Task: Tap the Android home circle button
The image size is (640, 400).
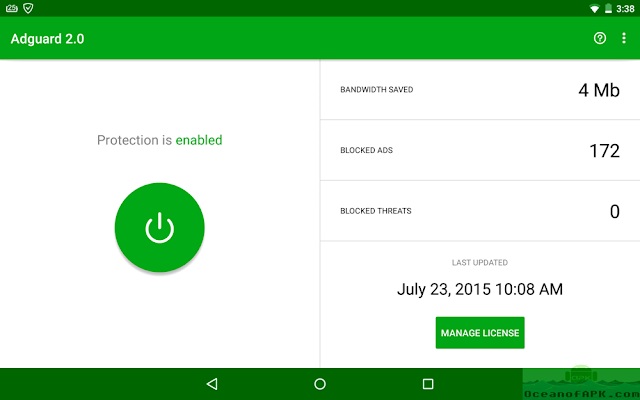Action: pyautogui.click(x=320, y=384)
